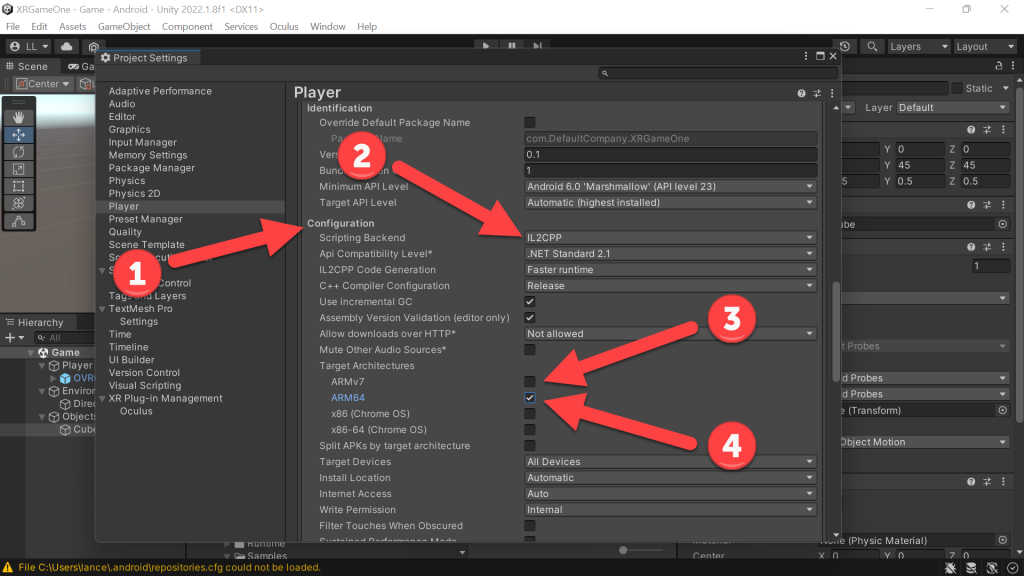Select the Rect transform tool
This screenshot has height=576, width=1024.
[x=18, y=186]
